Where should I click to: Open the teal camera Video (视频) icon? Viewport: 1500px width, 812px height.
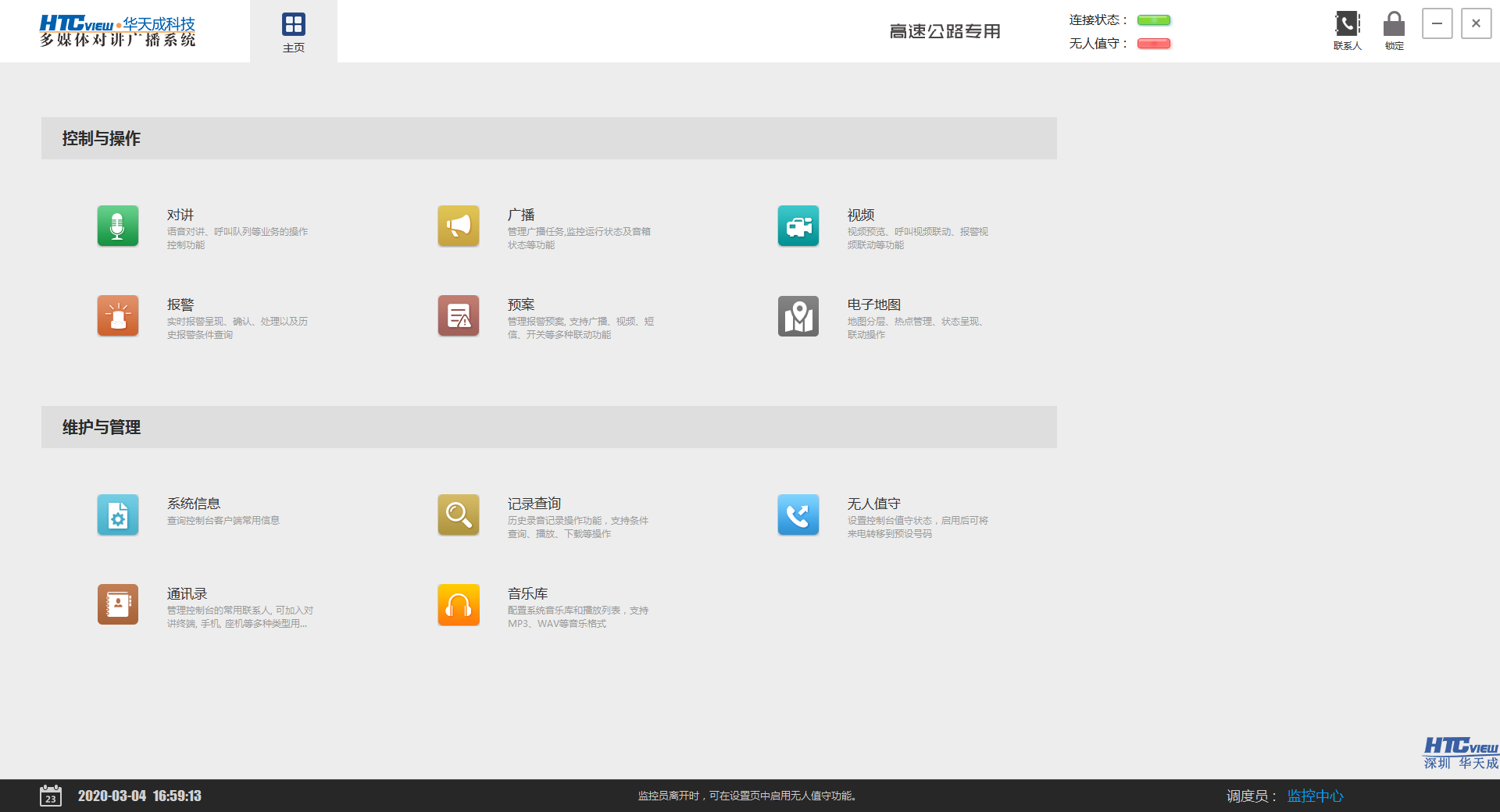798,226
